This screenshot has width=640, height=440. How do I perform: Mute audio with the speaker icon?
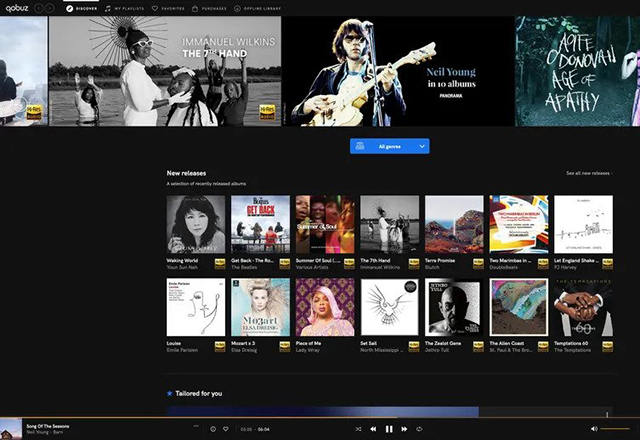point(594,429)
